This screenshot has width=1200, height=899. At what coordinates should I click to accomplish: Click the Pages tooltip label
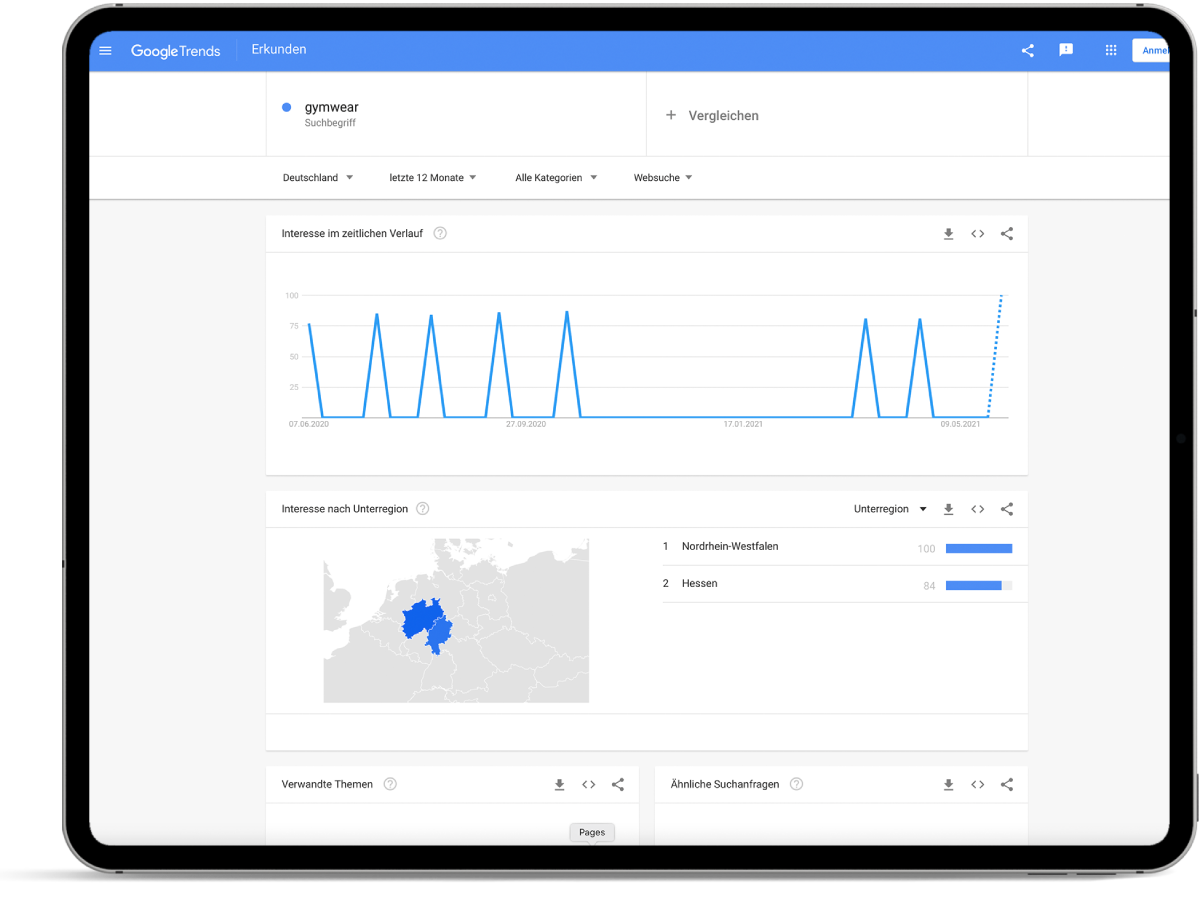point(592,832)
